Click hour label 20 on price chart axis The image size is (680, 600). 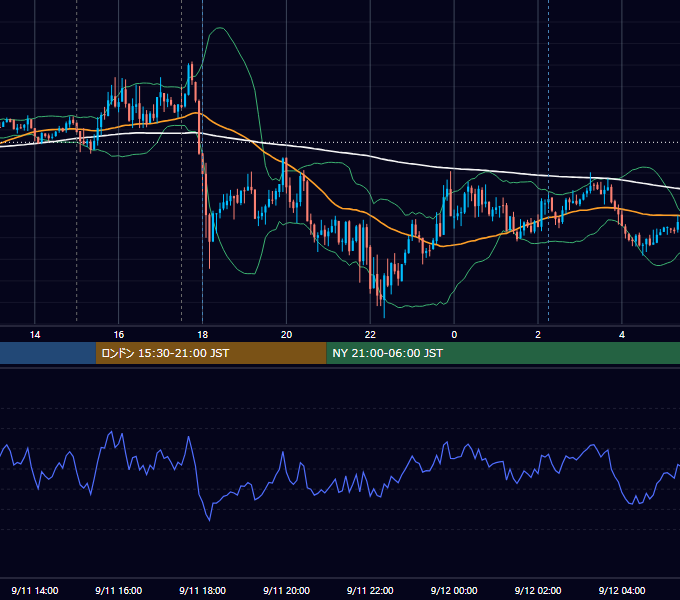[x=286, y=335]
